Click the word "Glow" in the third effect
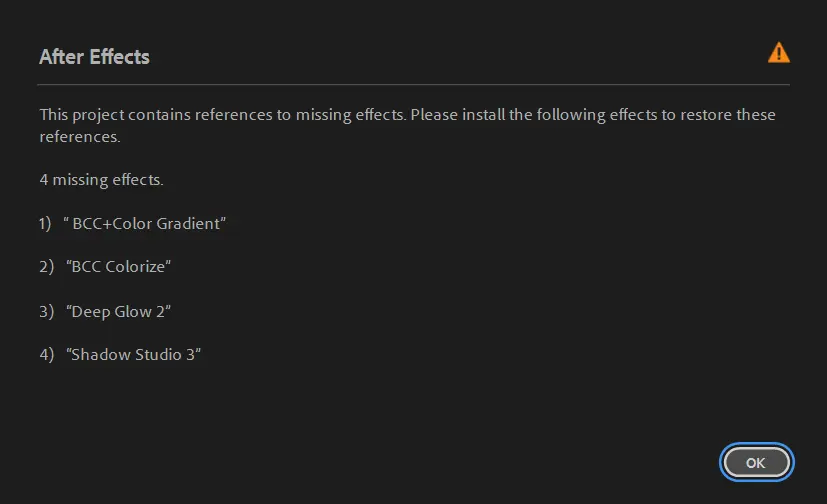The width and height of the screenshot is (827, 504). click(x=132, y=311)
